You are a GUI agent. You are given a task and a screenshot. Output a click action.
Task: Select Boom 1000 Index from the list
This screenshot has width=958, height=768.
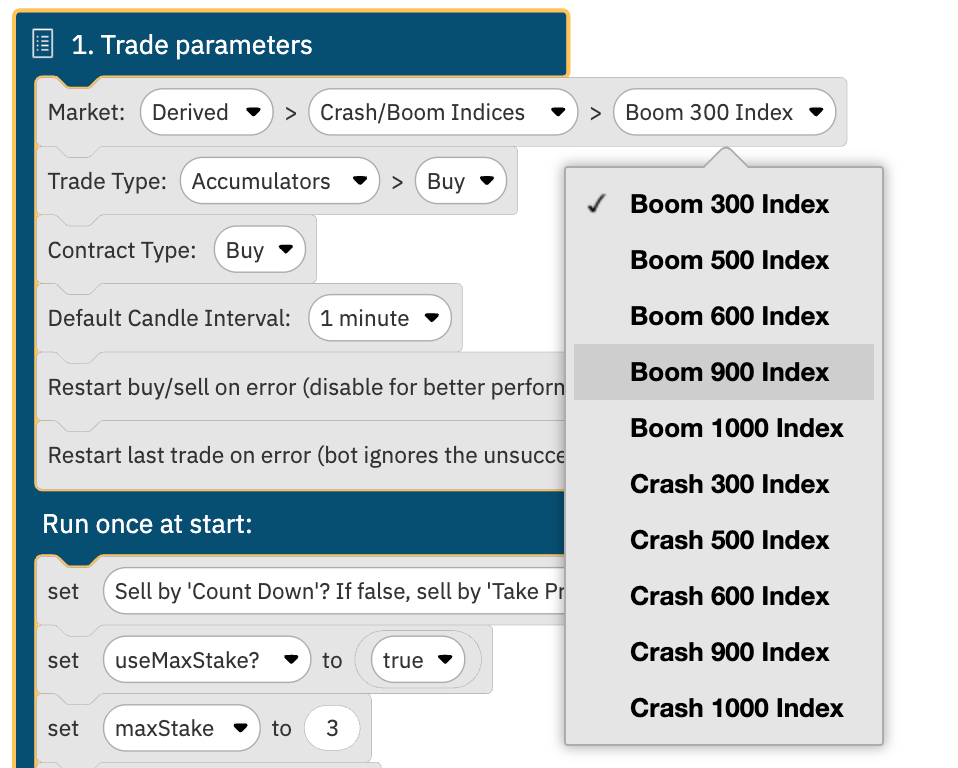(x=724, y=428)
